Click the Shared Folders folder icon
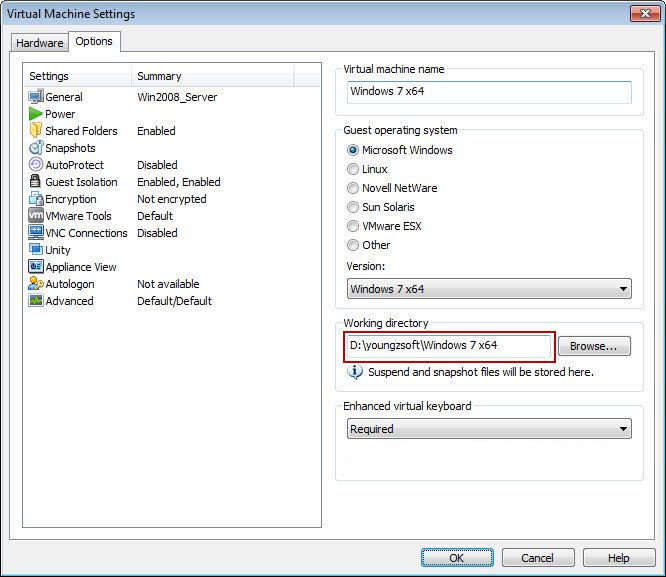 click(x=36, y=130)
